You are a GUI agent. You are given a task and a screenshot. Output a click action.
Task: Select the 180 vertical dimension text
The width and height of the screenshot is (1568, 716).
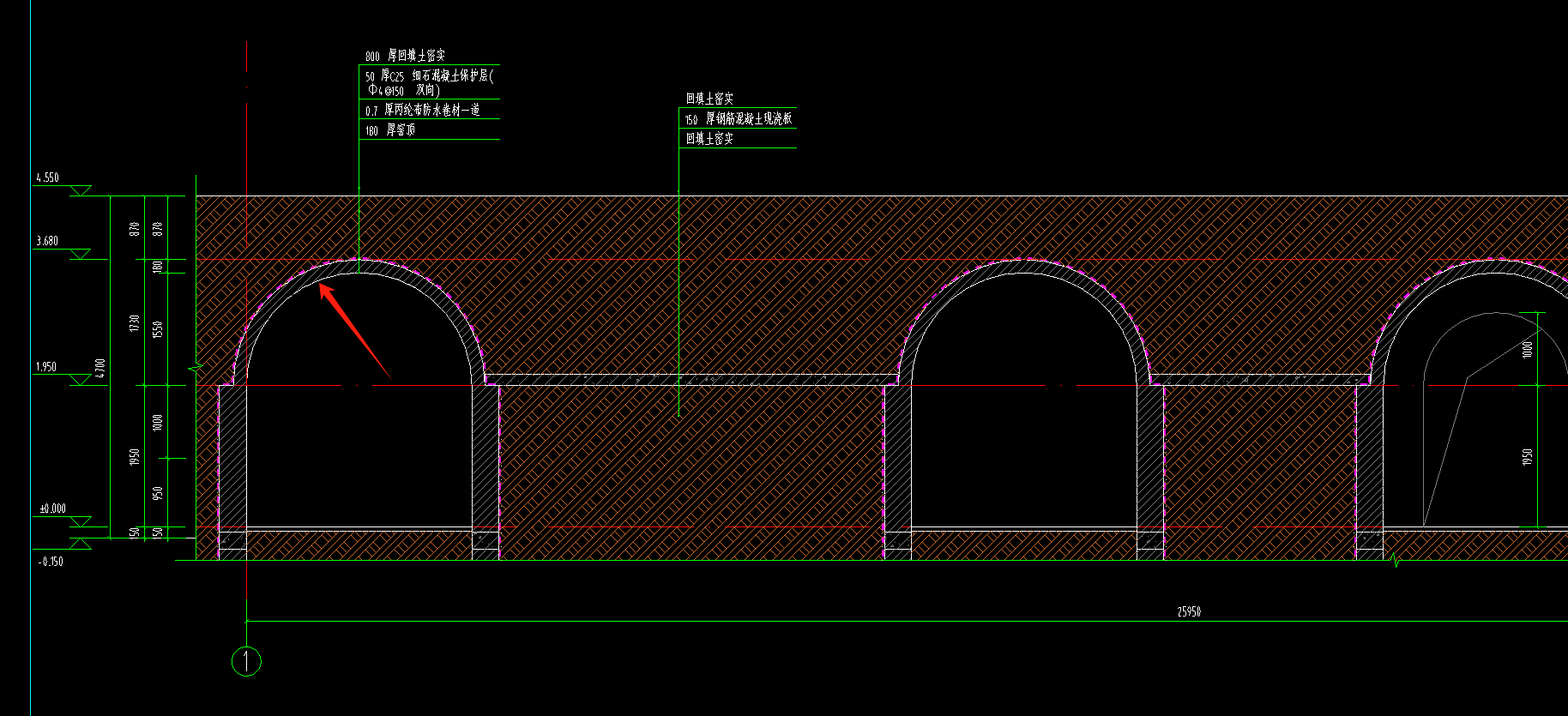point(157,267)
